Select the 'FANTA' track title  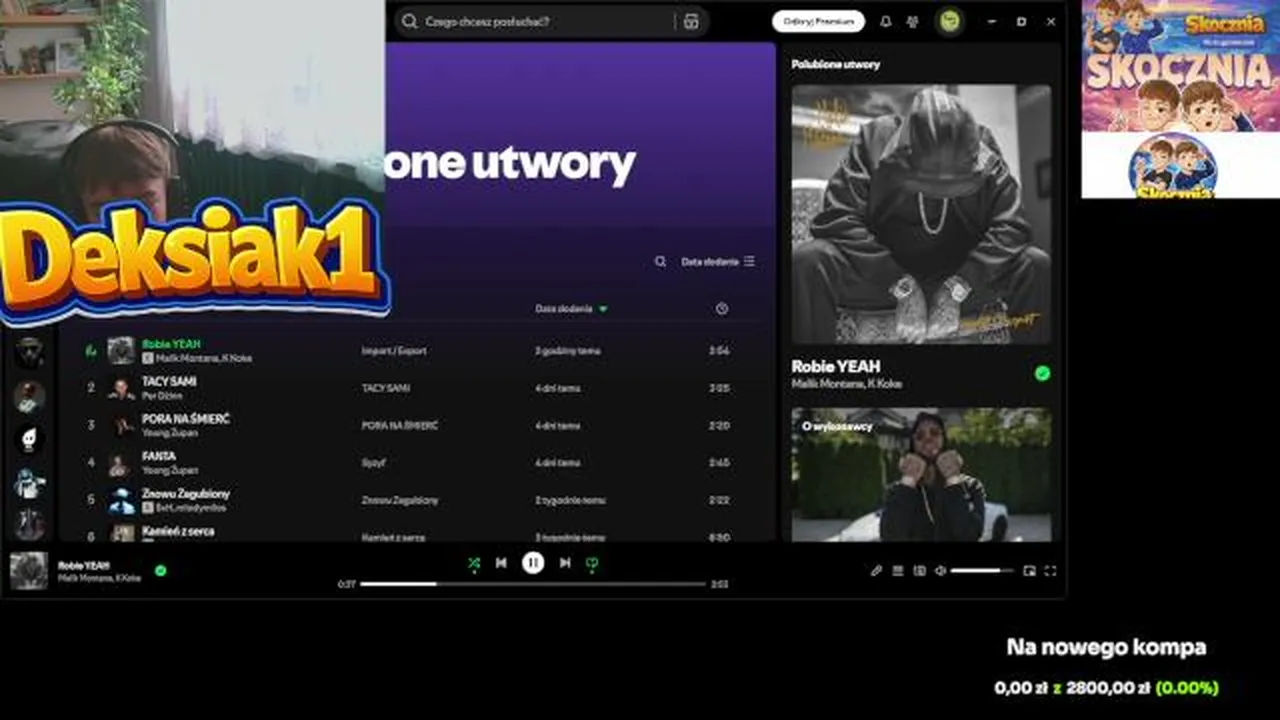coord(159,456)
